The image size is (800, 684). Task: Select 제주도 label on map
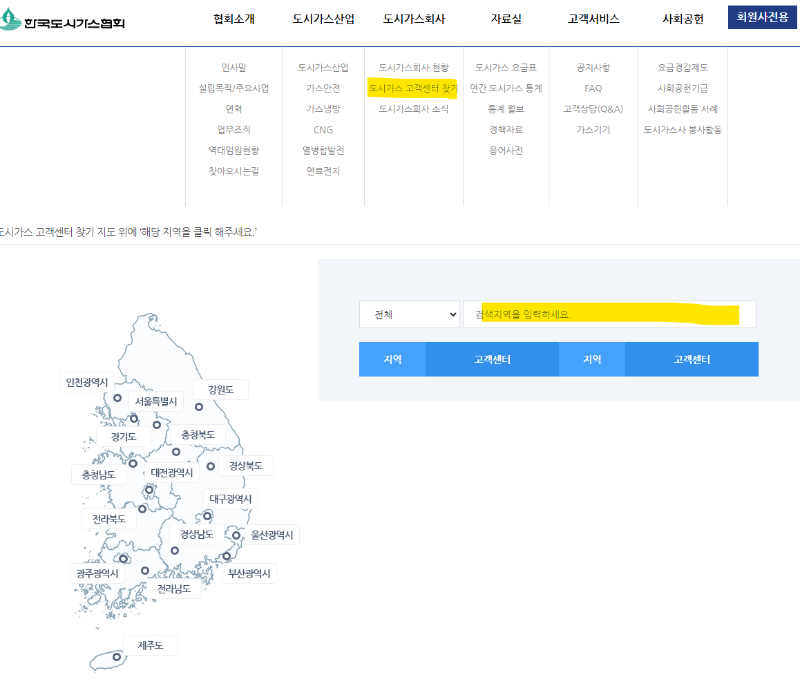(151, 645)
